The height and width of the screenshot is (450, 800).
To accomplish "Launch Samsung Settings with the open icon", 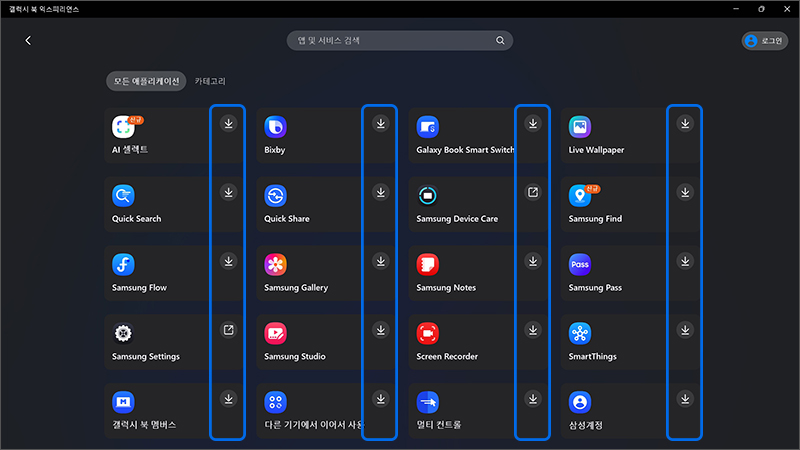I will pos(228,329).
